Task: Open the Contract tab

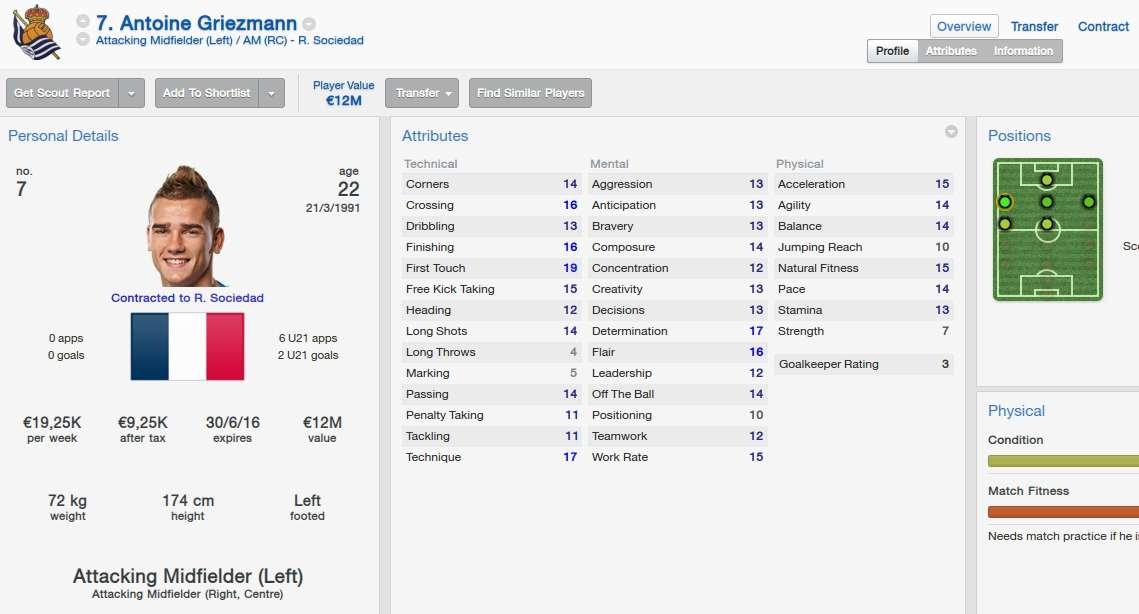Action: (x=1103, y=27)
